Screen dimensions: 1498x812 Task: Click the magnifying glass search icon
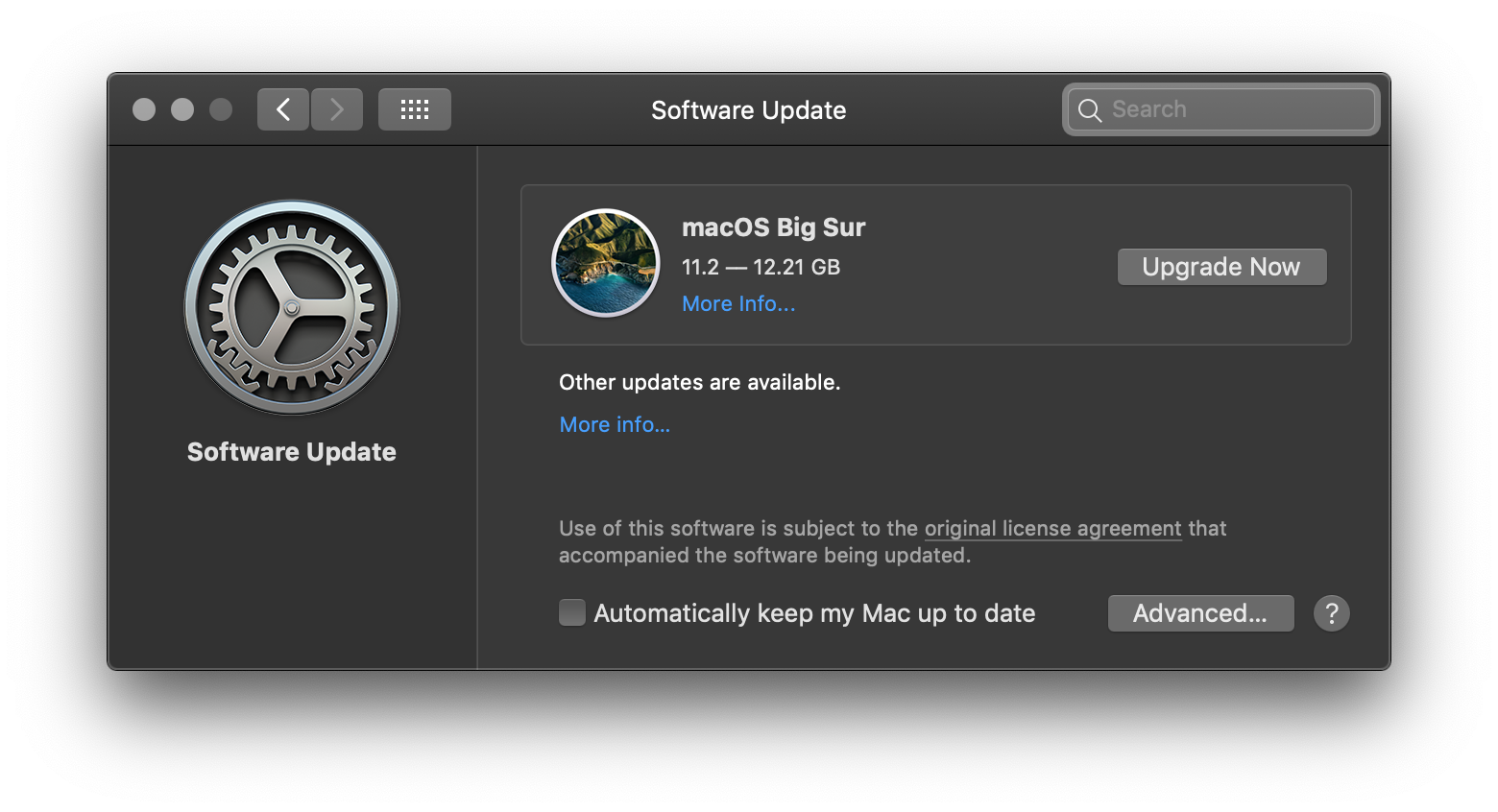click(x=1090, y=110)
